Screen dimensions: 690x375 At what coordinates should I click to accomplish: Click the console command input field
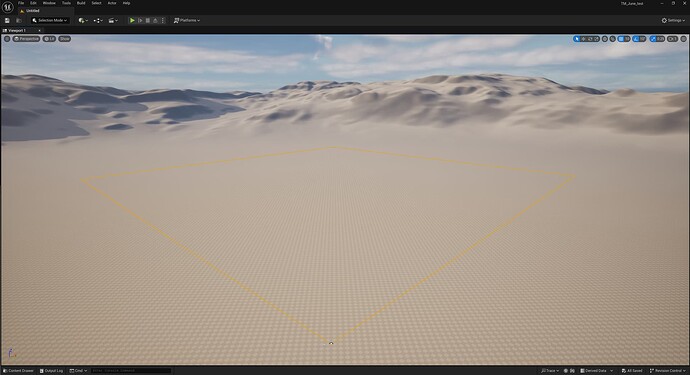click(131, 371)
